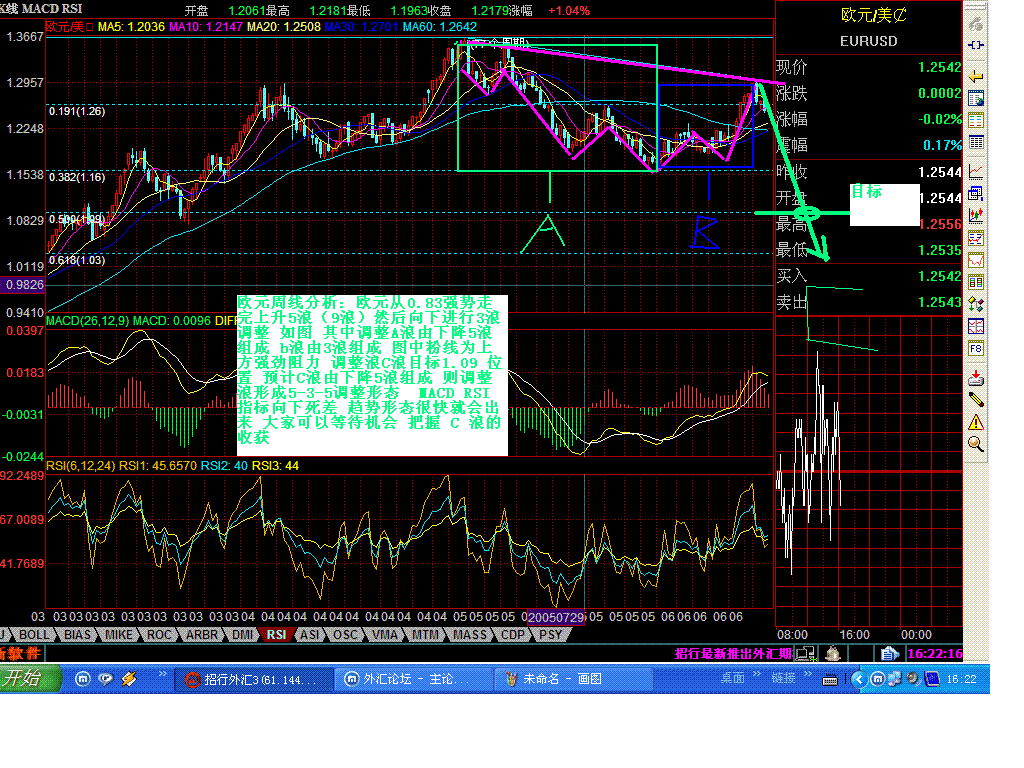Image resolution: width=1024 pixels, height=768 pixels.
Task: Select the candlestick chart icon
Action: pyautogui.click(x=976, y=216)
